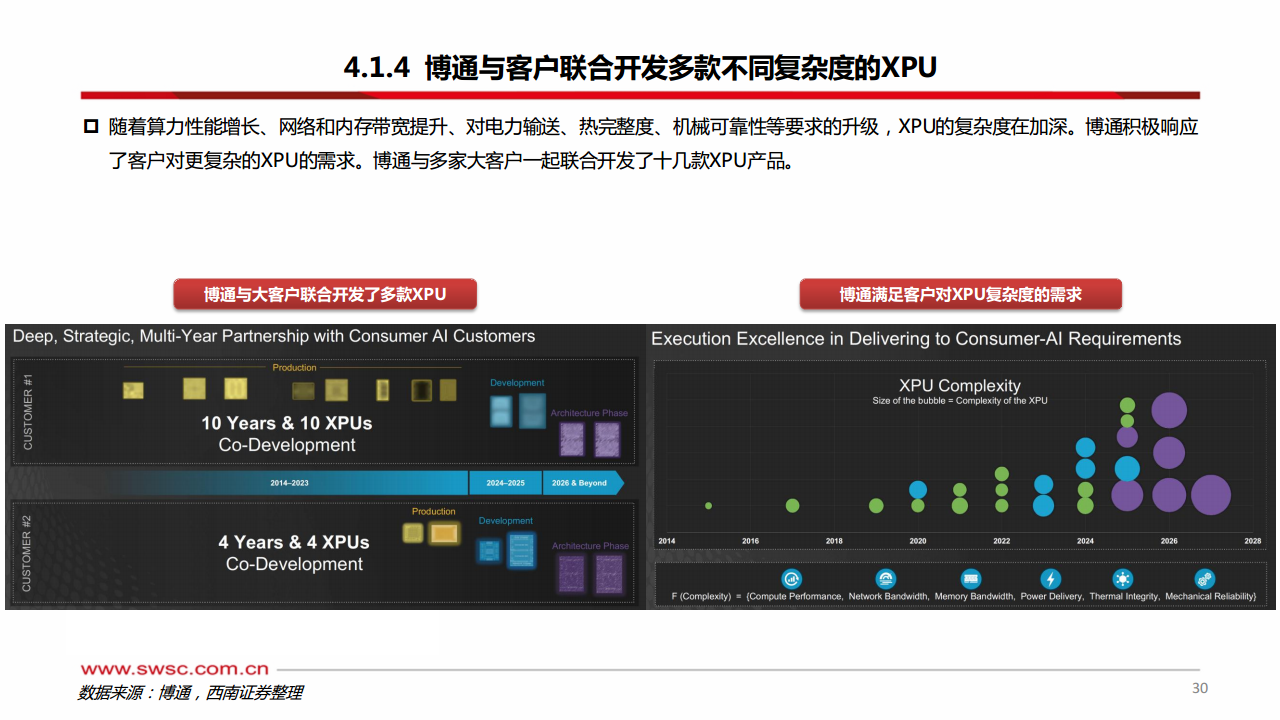Click the 2028 axis label
Viewport: 1280px width, 720px height.
(1253, 541)
